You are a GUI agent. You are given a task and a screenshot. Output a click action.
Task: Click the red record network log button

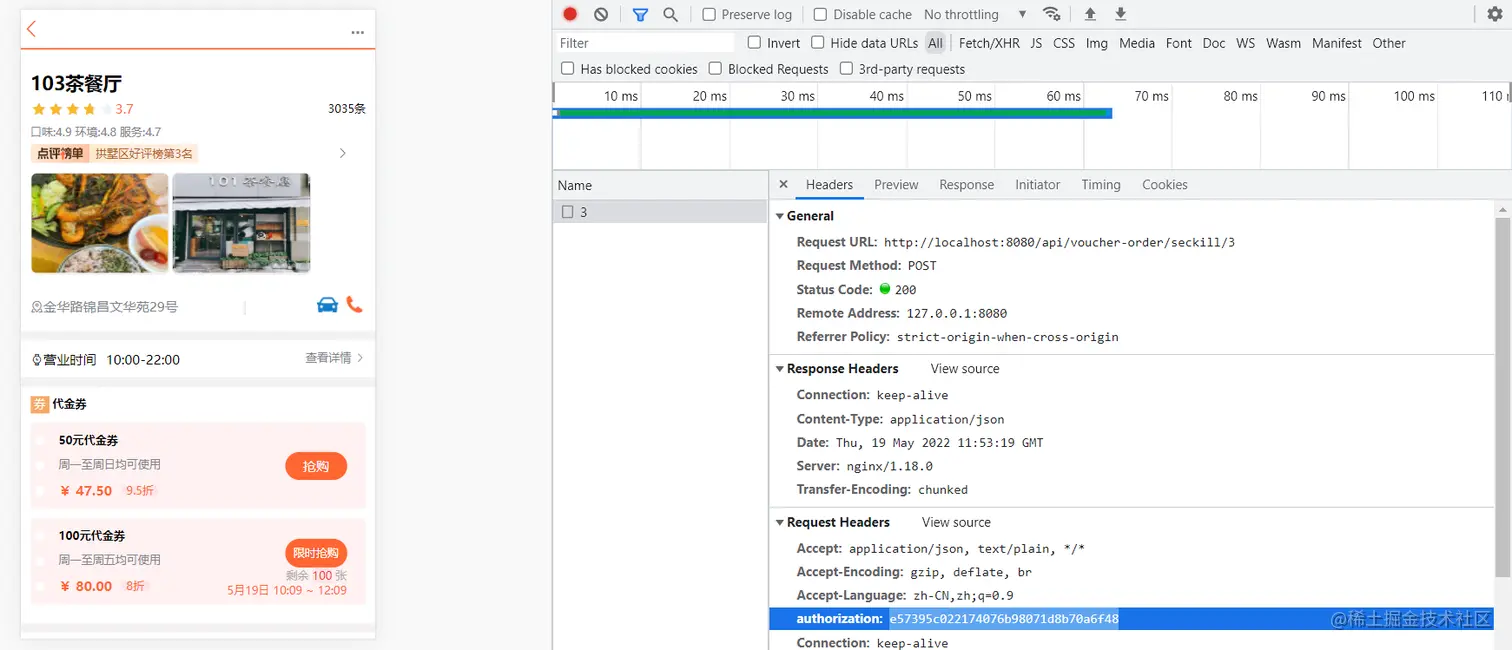coord(570,14)
